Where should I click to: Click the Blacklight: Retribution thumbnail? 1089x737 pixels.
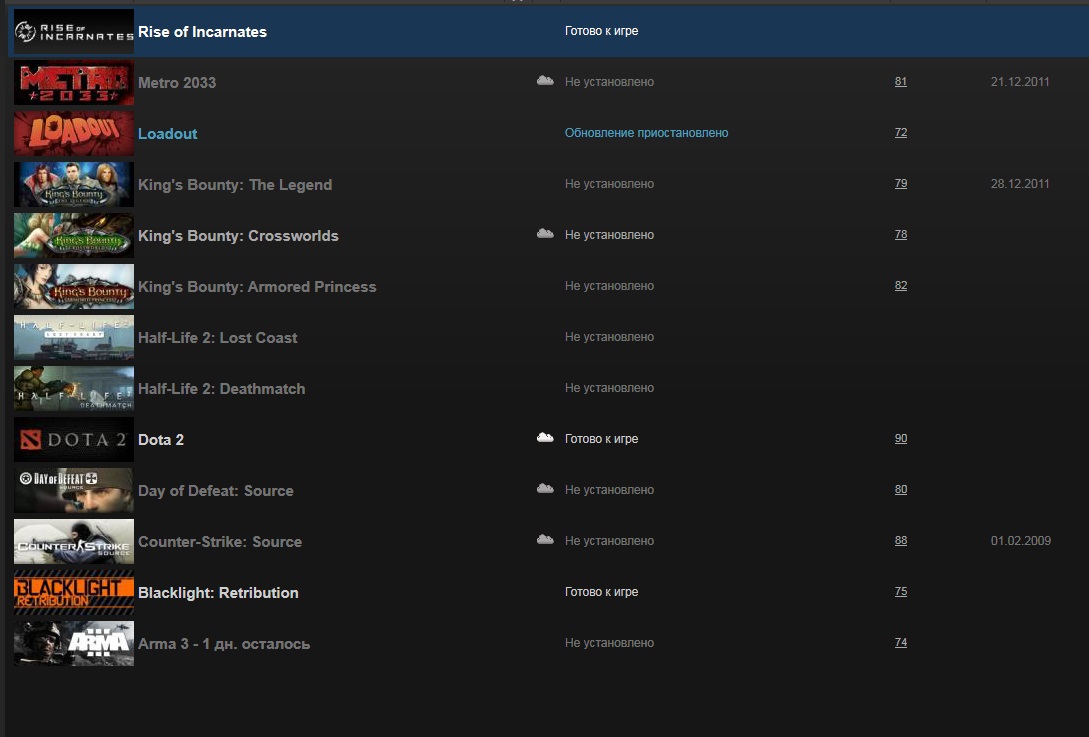(x=74, y=593)
